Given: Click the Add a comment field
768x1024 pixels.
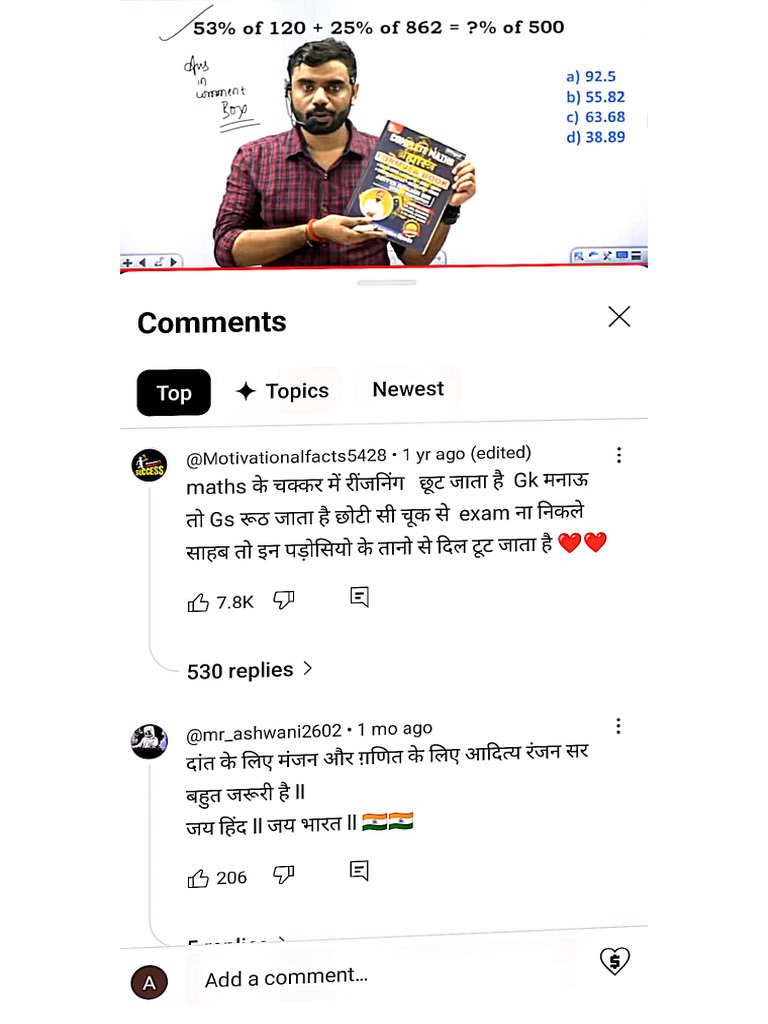Looking at the screenshot, I should (381, 978).
